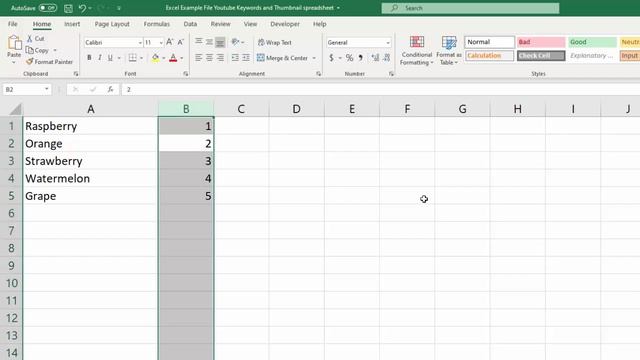Image resolution: width=640 pixels, height=360 pixels.
Task: Decrease Decimal places
Action: (387, 58)
